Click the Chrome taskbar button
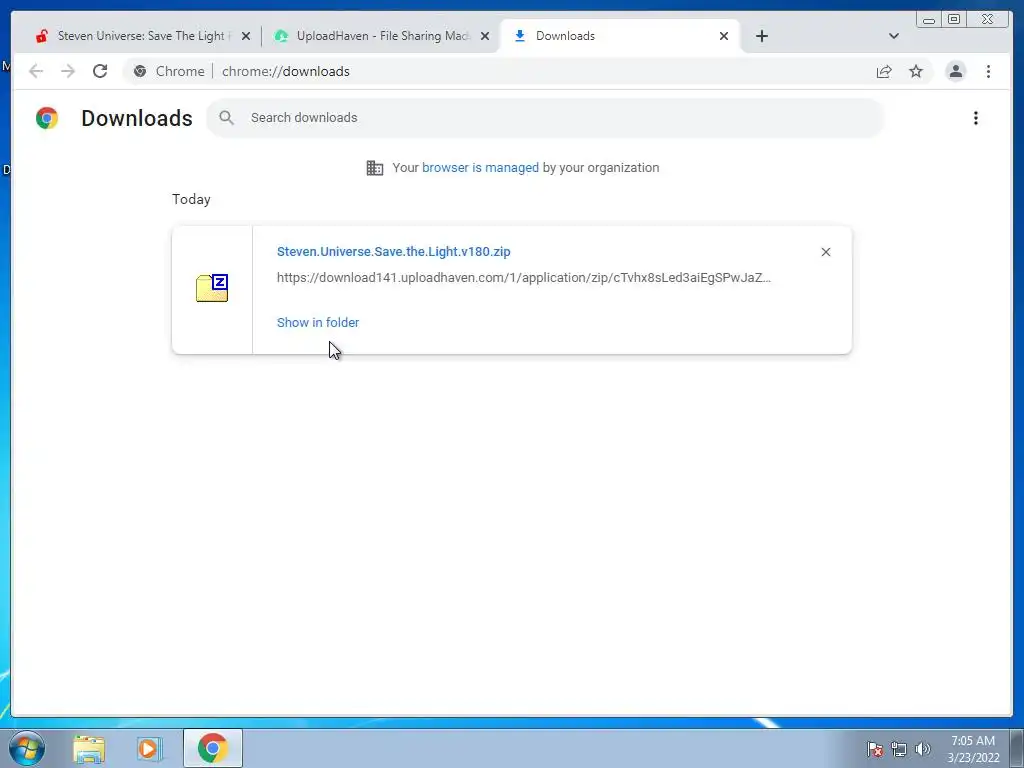The height and width of the screenshot is (768, 1024). click(212, 748)
